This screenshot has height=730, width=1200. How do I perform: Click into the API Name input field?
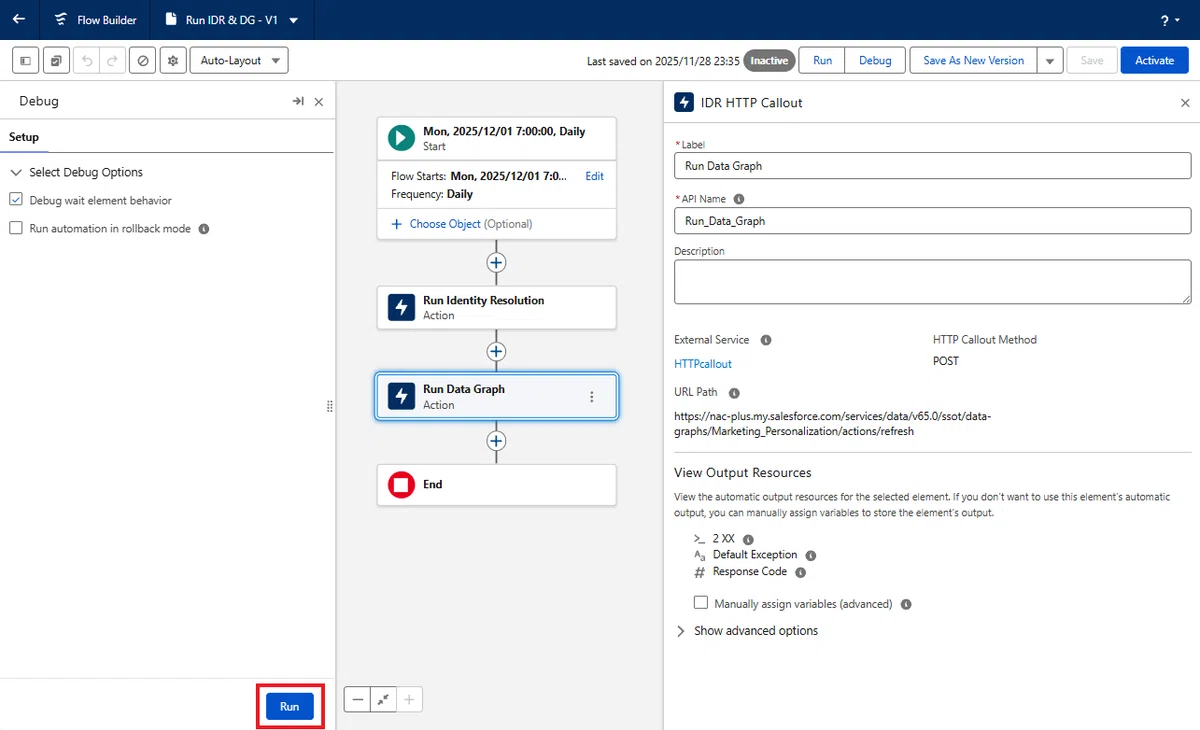(933, 220)
